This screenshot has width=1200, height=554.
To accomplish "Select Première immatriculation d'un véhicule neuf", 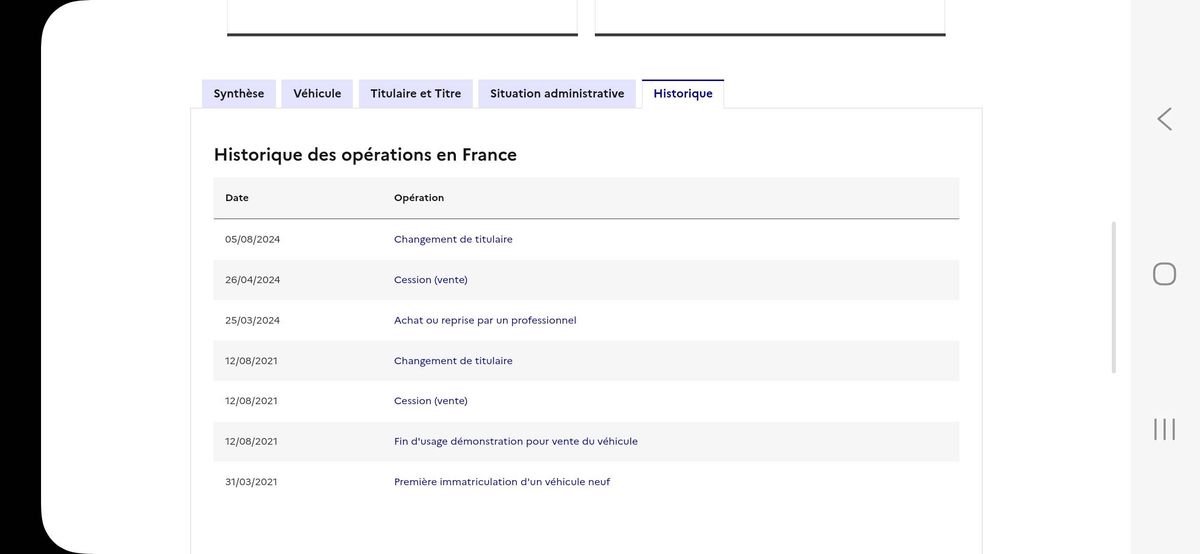I will (x=501, y=482).
